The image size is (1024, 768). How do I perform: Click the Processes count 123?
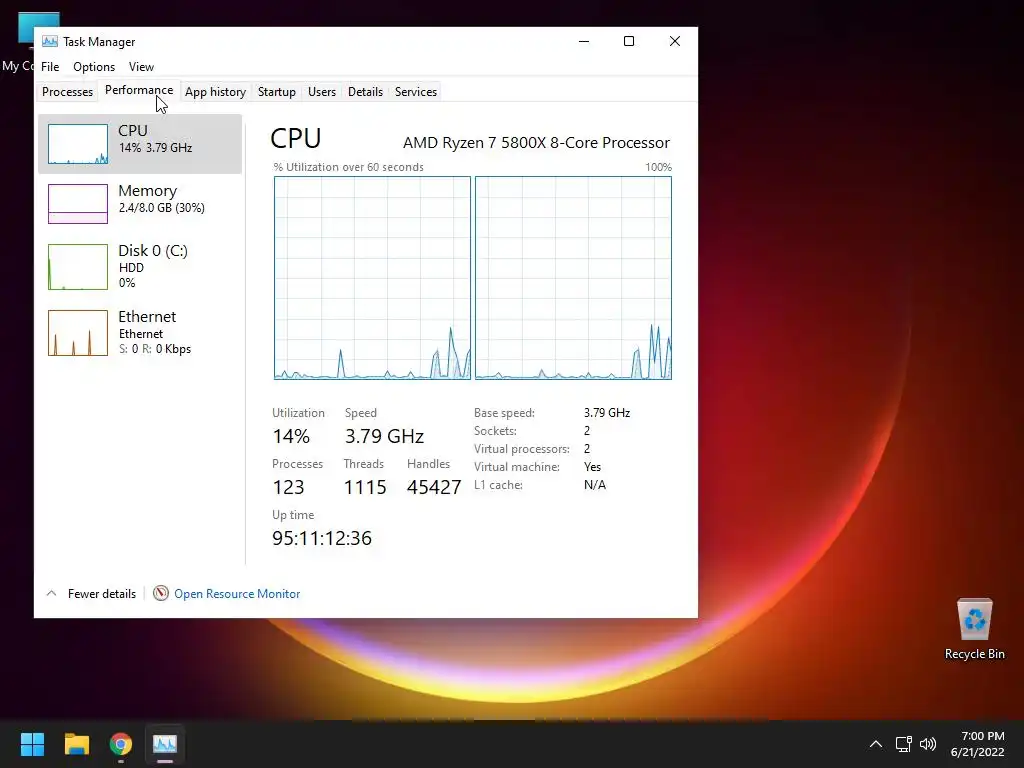click(288, 487)
